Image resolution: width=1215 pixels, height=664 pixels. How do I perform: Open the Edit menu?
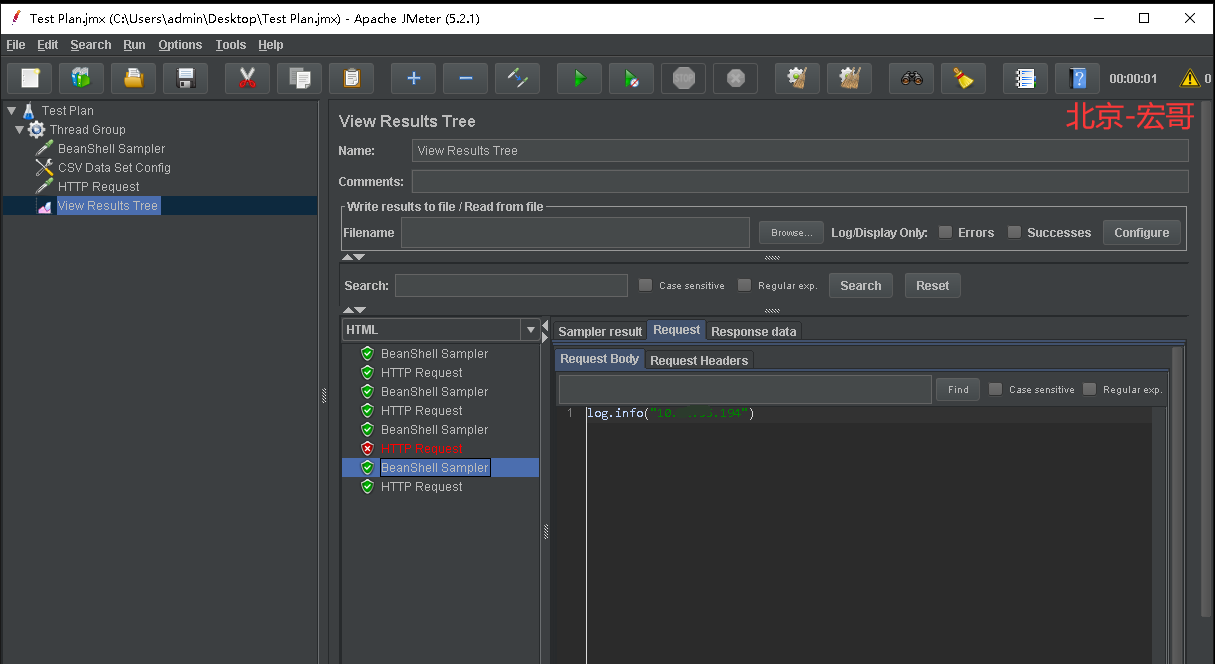click(48, 45)
